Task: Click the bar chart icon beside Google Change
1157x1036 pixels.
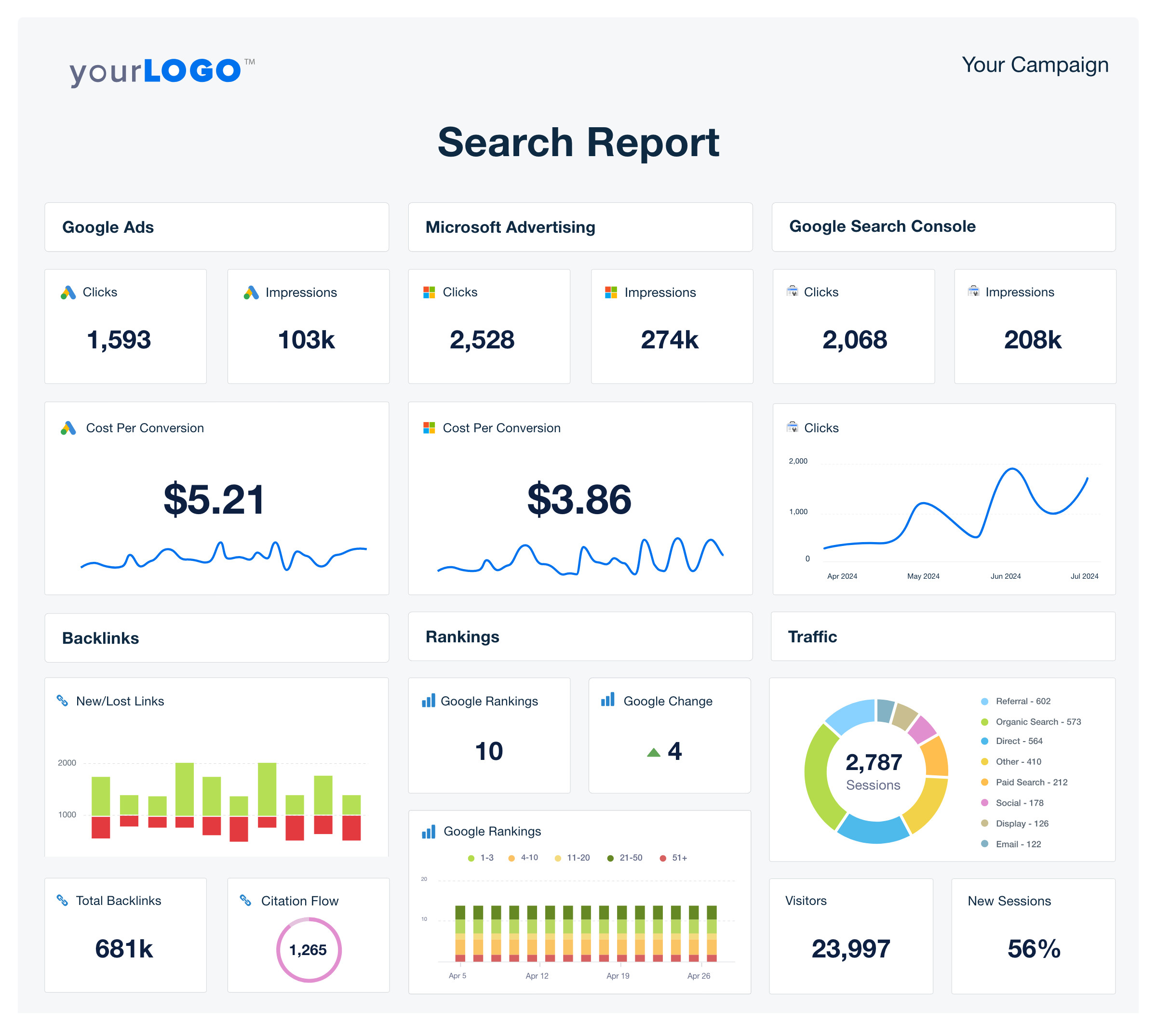Action: 608,700
